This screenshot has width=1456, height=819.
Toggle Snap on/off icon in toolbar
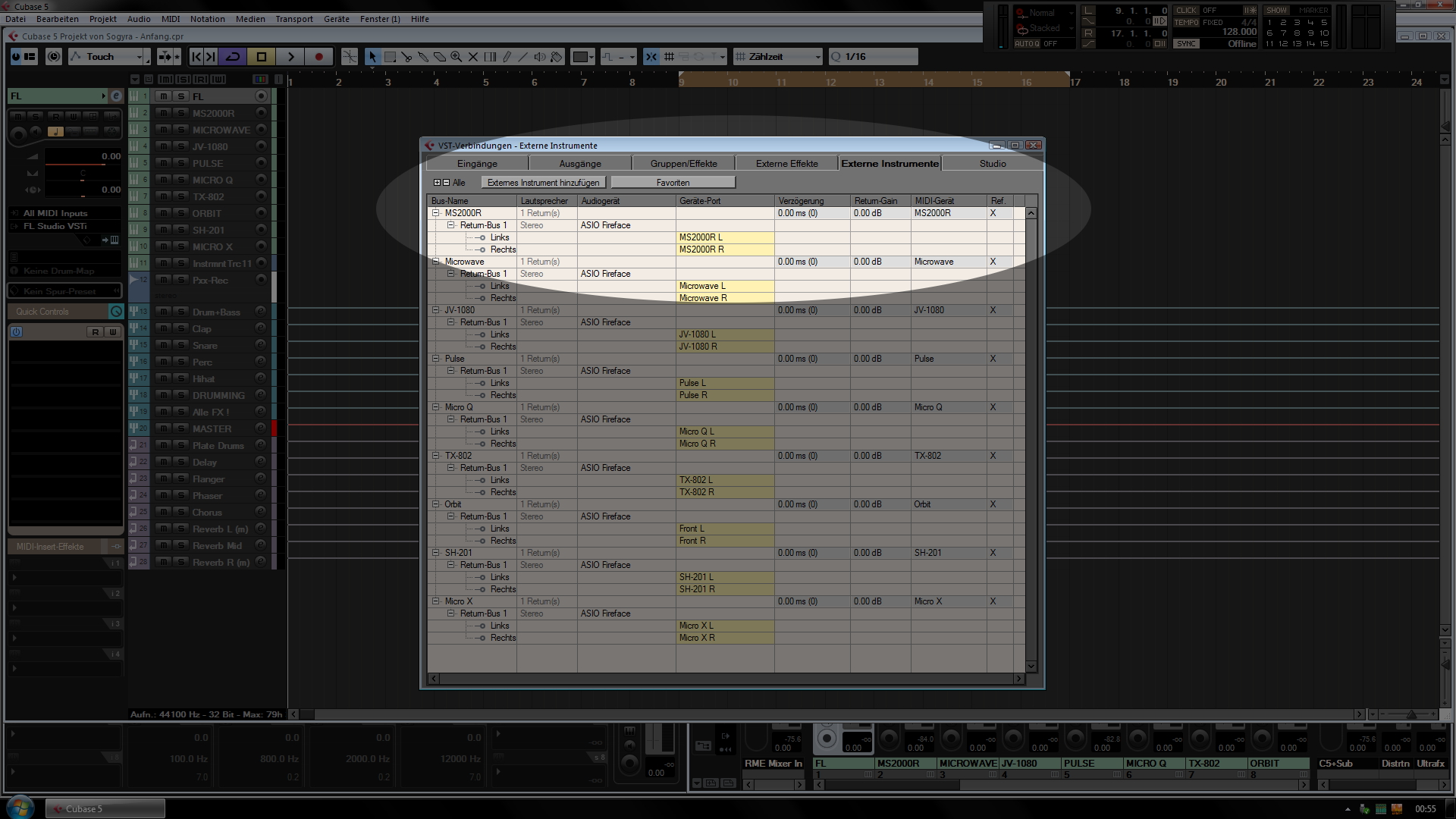pyautogui.click(x=651, y=57)
